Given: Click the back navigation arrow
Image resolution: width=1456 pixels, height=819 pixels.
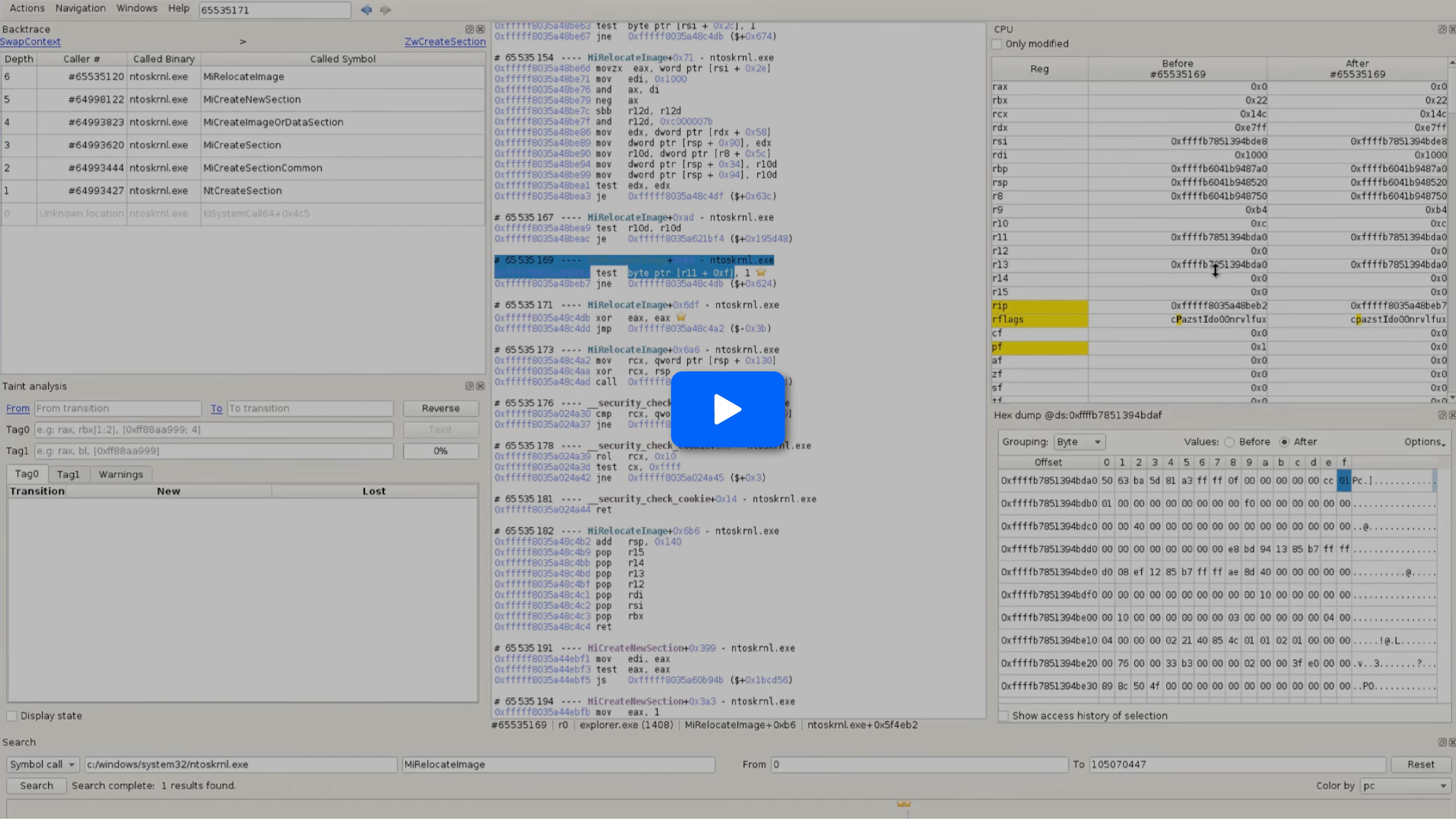Looking at the screenshot, I should click(x=366, y=9).
